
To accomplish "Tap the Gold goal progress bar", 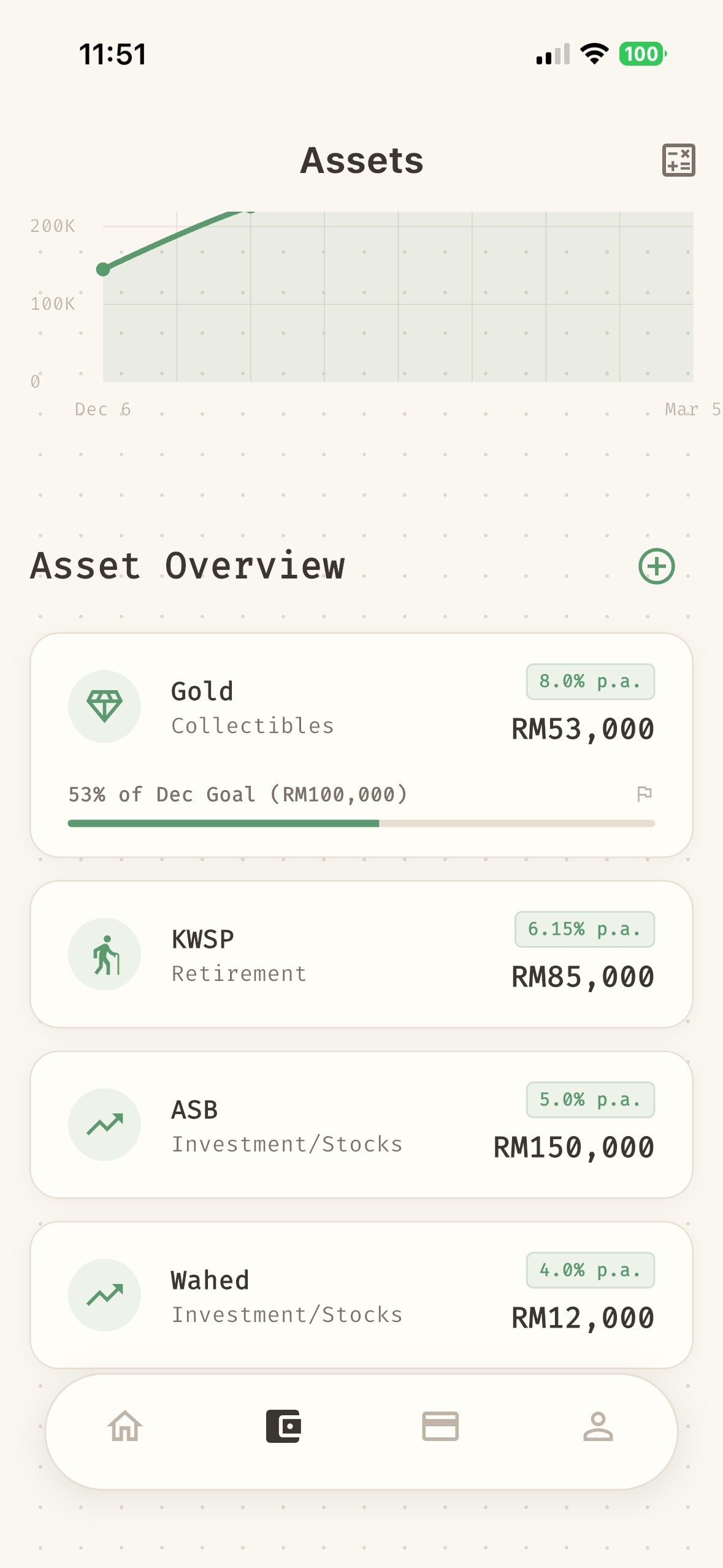I will coord(361,823).
